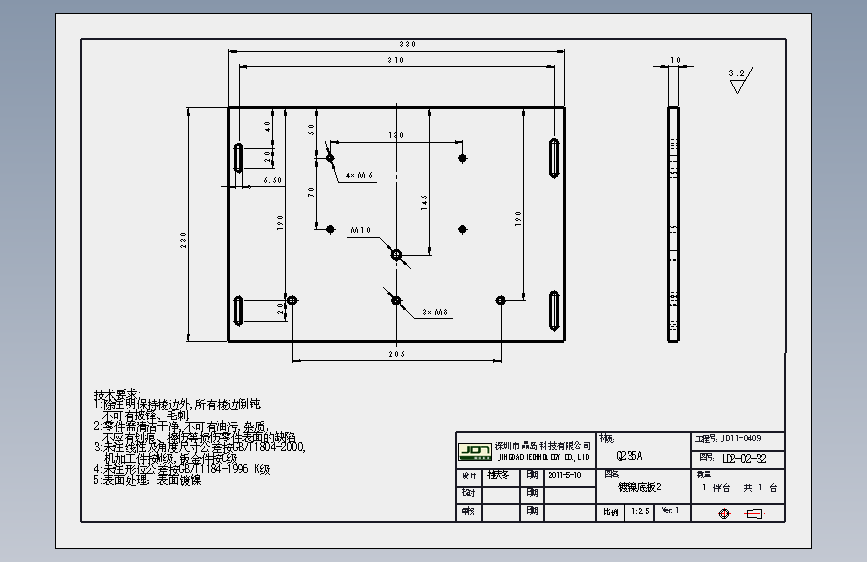Click the project number JD11-0409

click(741, 438)
